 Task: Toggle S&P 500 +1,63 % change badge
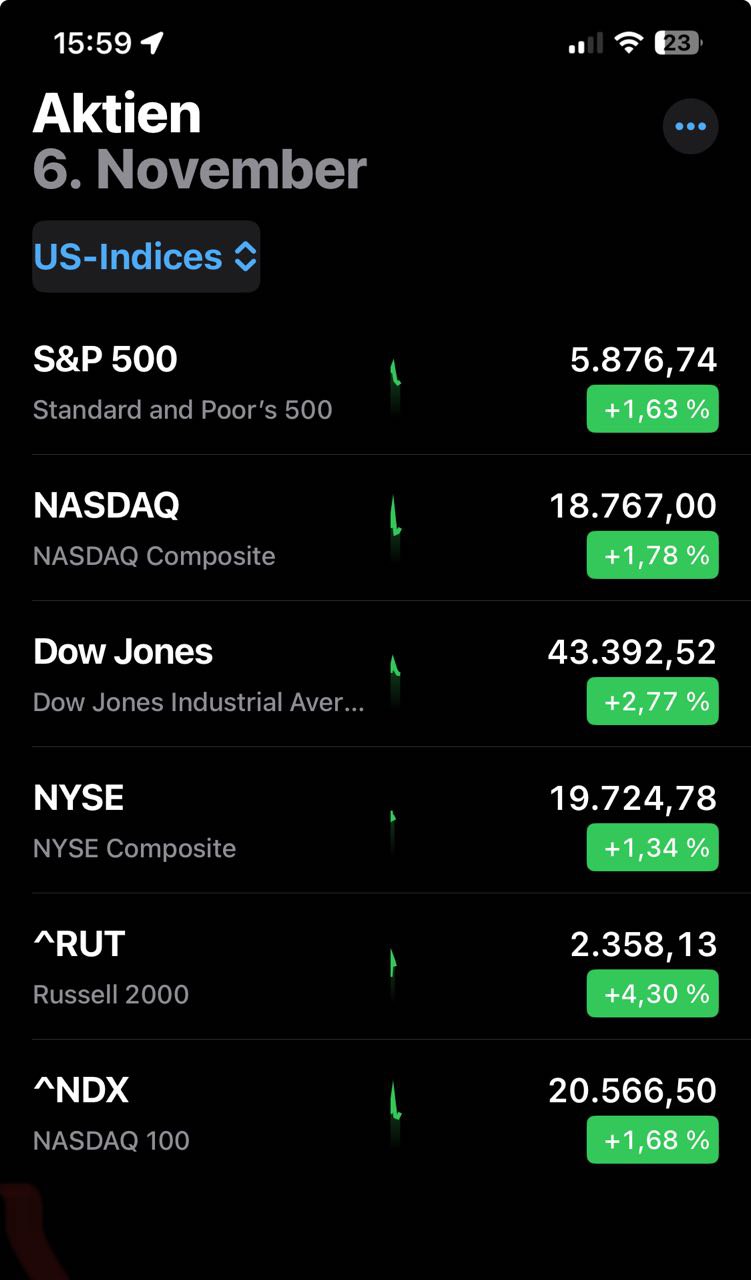652,409
